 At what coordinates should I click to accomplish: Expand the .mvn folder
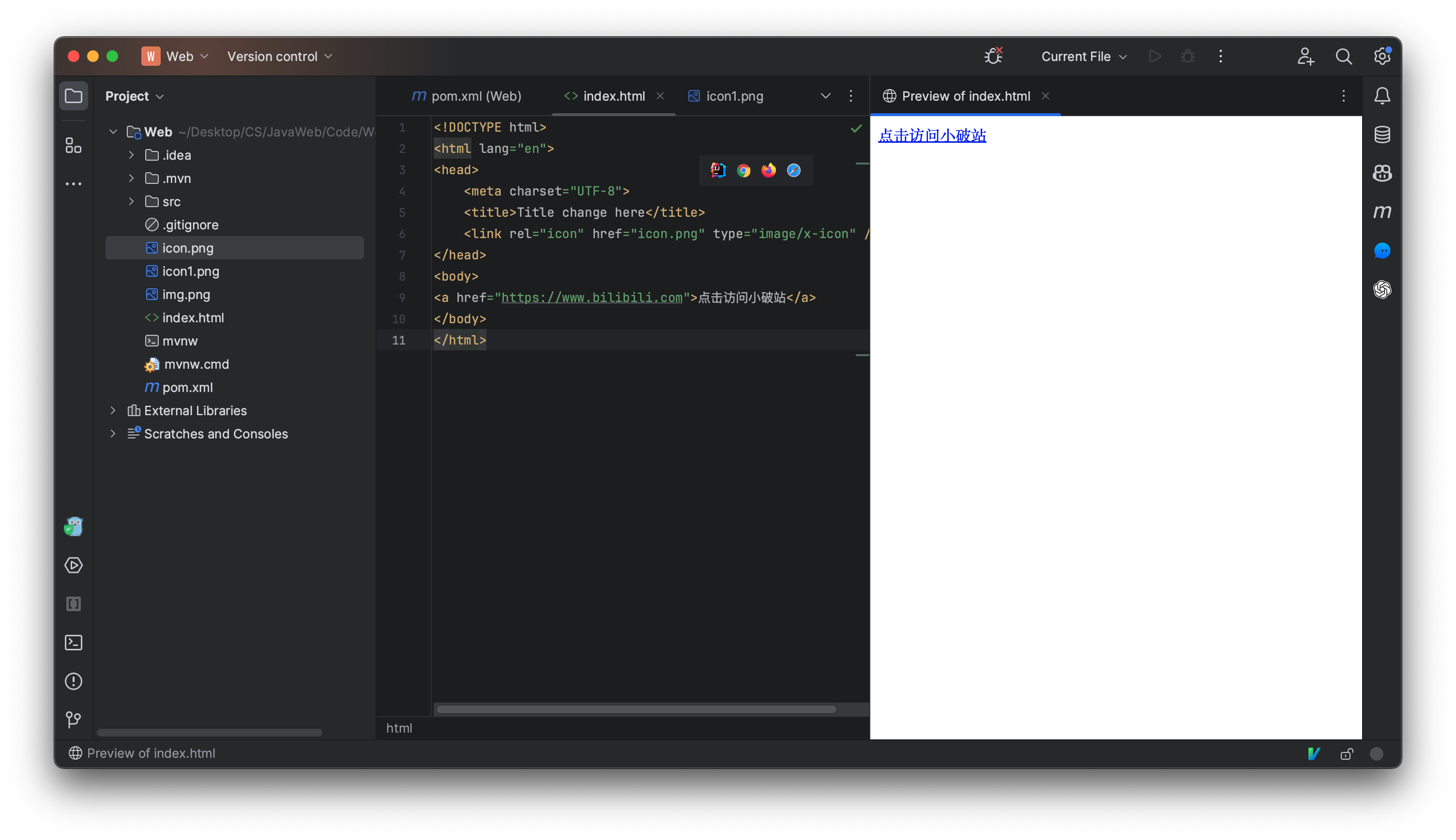point(131,178)
